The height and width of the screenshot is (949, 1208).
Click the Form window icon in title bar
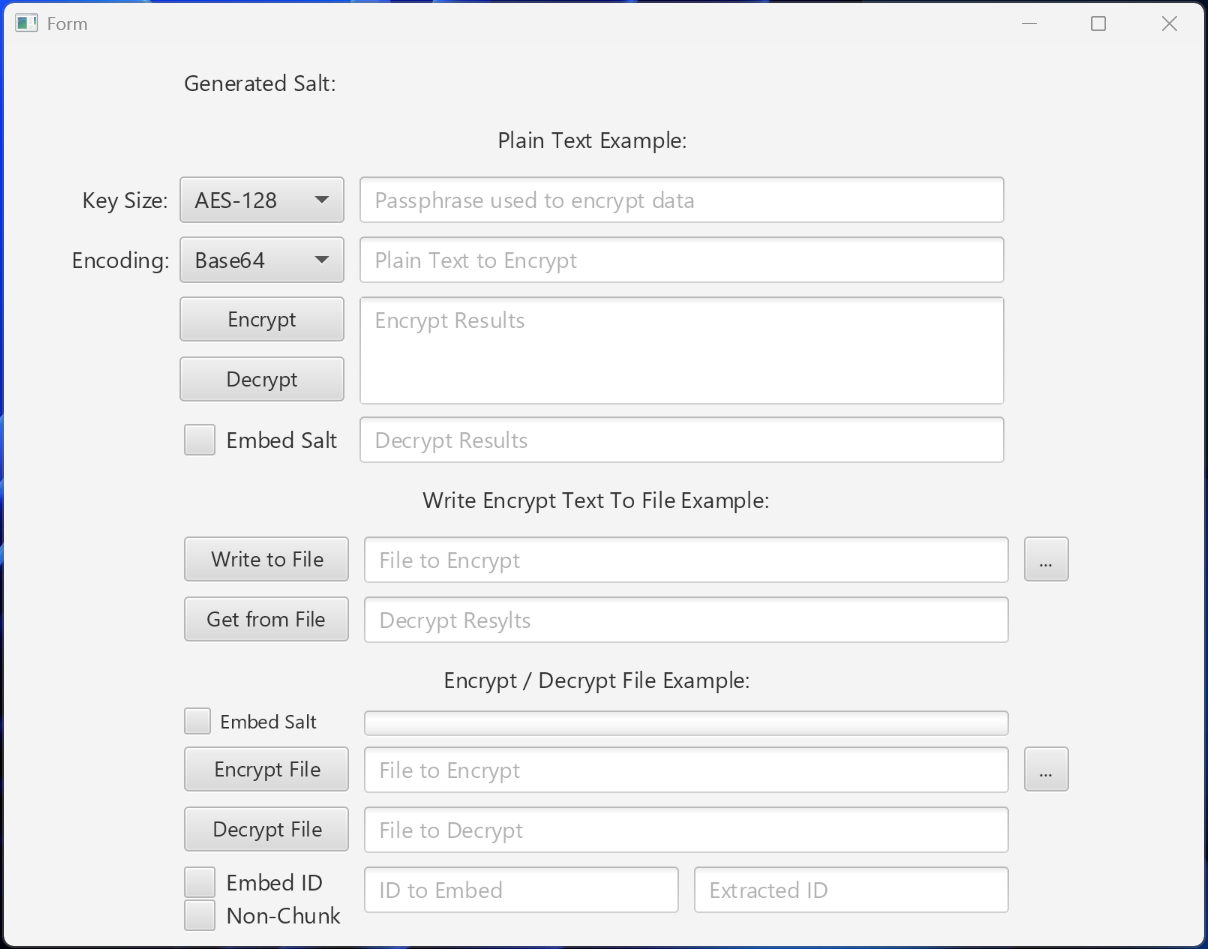point(26,23)
